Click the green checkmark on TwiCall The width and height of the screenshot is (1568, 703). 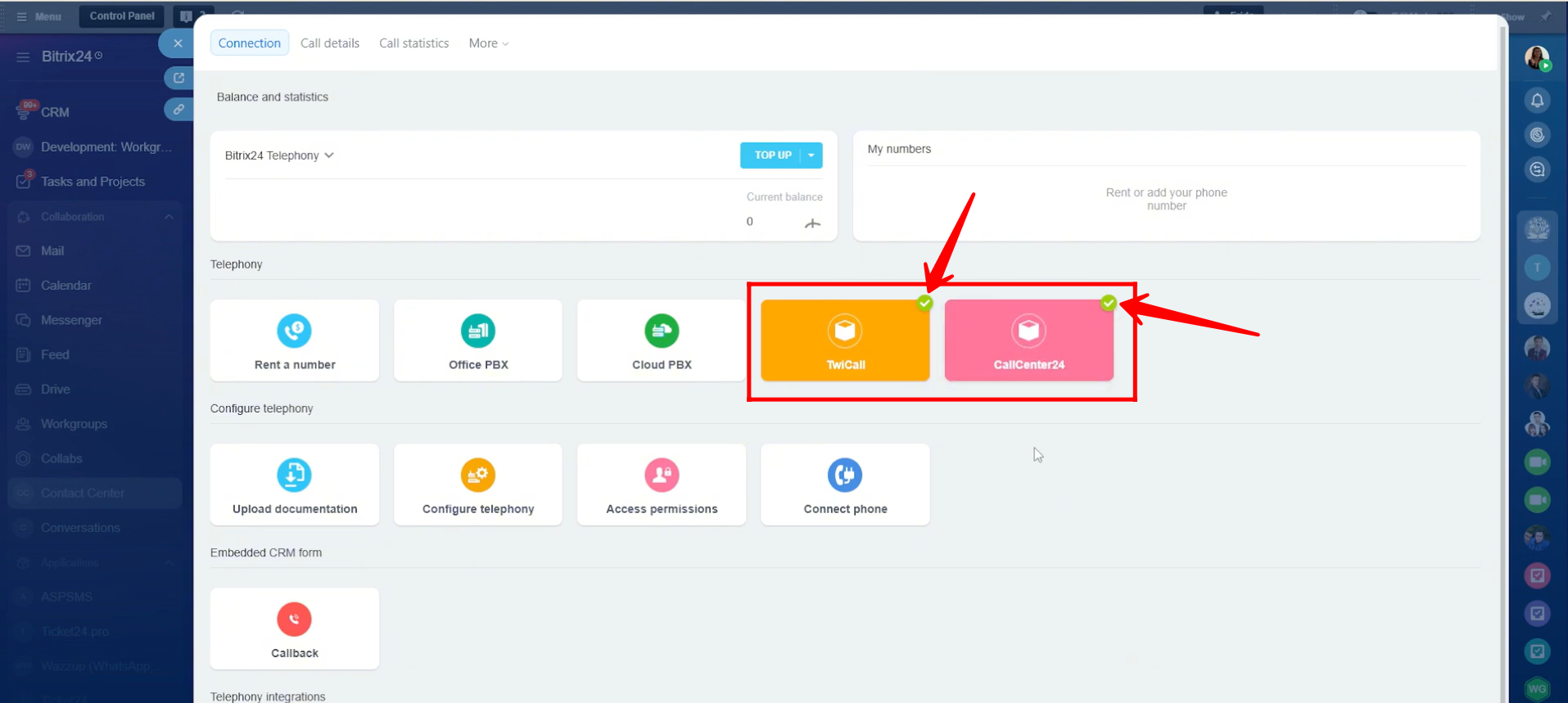point(924,304)
